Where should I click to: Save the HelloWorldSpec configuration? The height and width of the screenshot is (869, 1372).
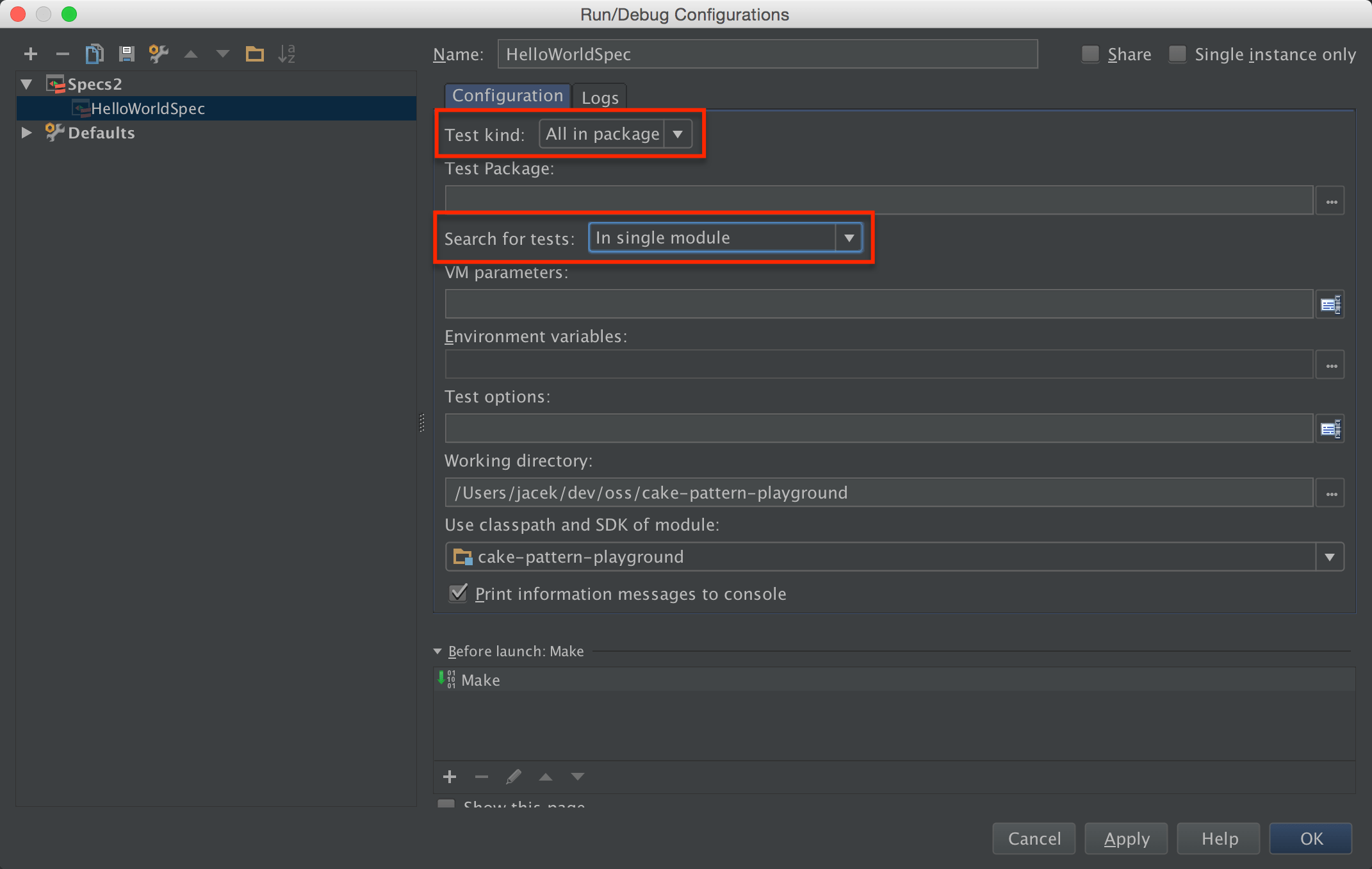pos(126,54)
